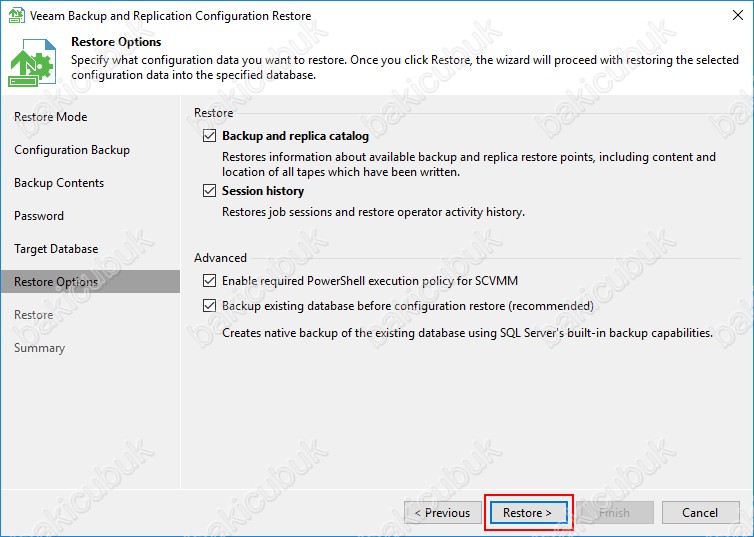Click the 'Backup and replica catalog' label
This screenshot has width=754, height=537.
(x=295, y=136)
